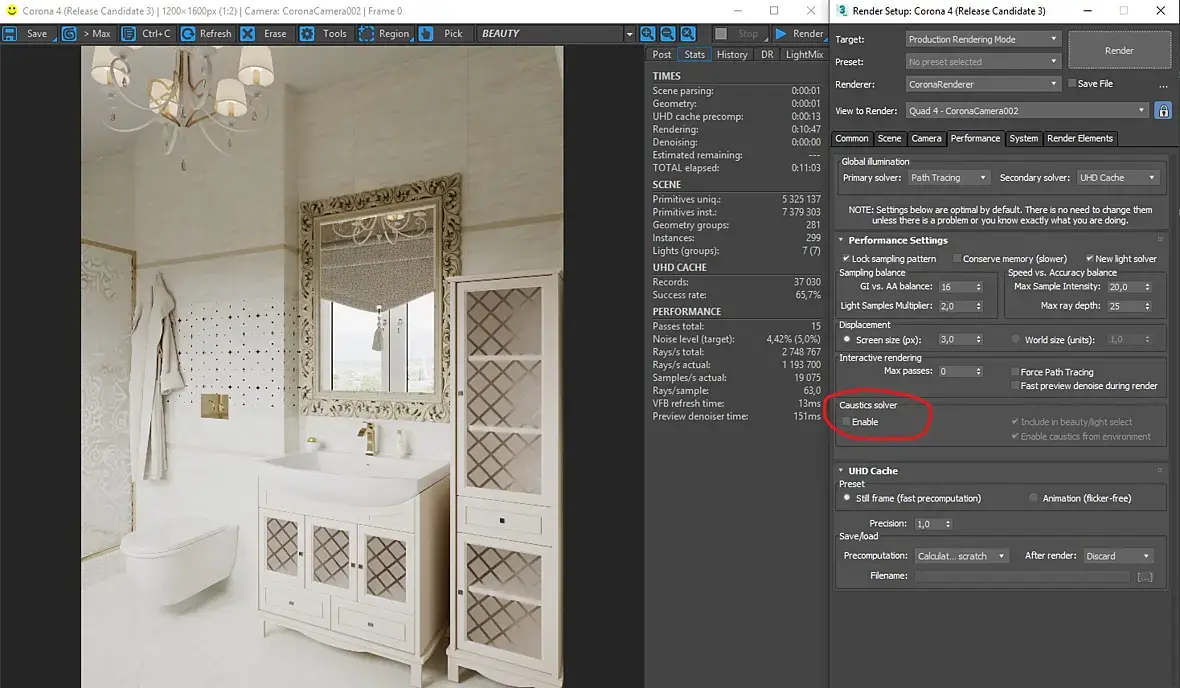Image resolution: width=1180 pixels, height=688 pixels.
Task: Open the After render dropdown
Action: click(x=1118, y=556)
